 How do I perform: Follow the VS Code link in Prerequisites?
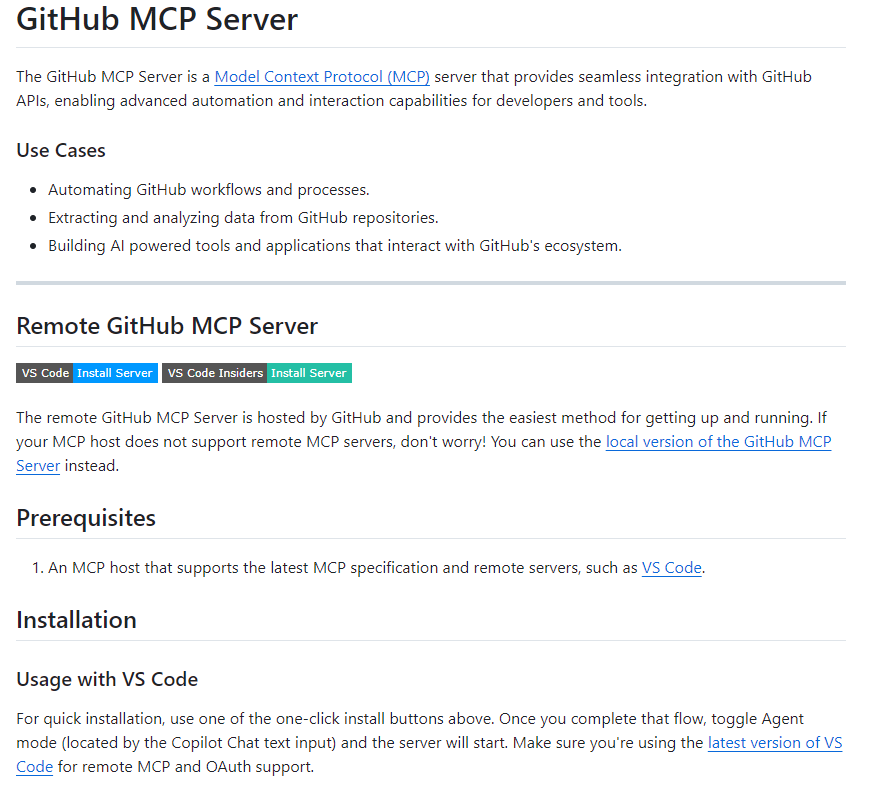click(x=672, y=568)
